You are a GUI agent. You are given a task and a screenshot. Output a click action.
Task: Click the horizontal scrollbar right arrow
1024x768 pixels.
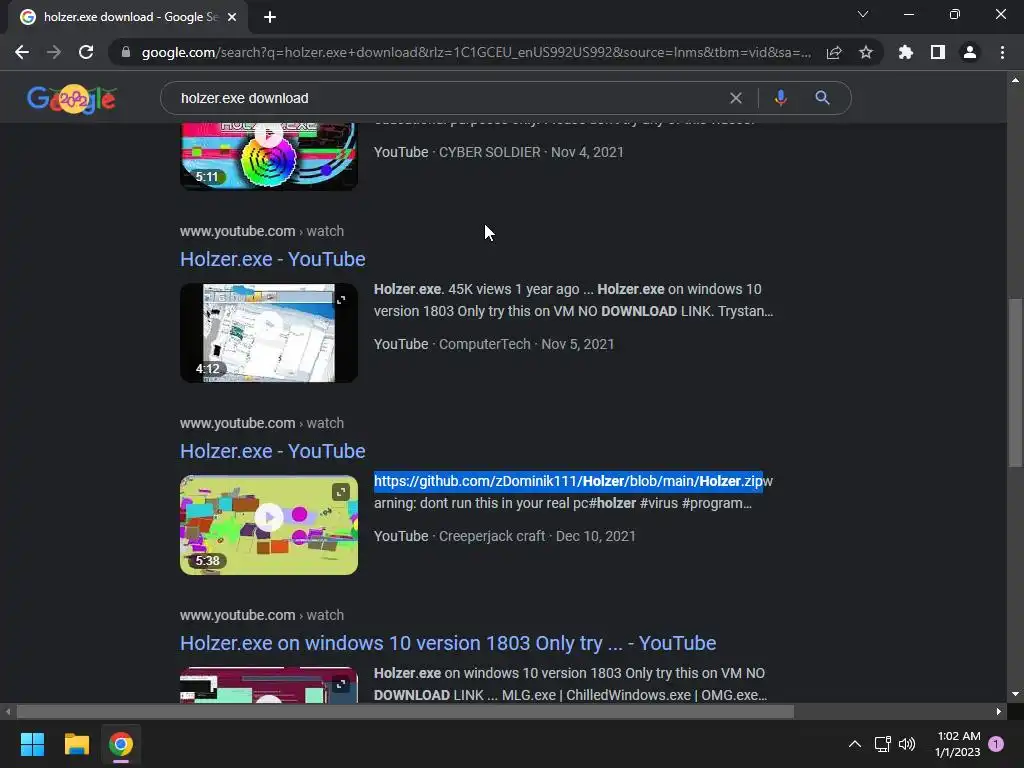pos(999,712)
